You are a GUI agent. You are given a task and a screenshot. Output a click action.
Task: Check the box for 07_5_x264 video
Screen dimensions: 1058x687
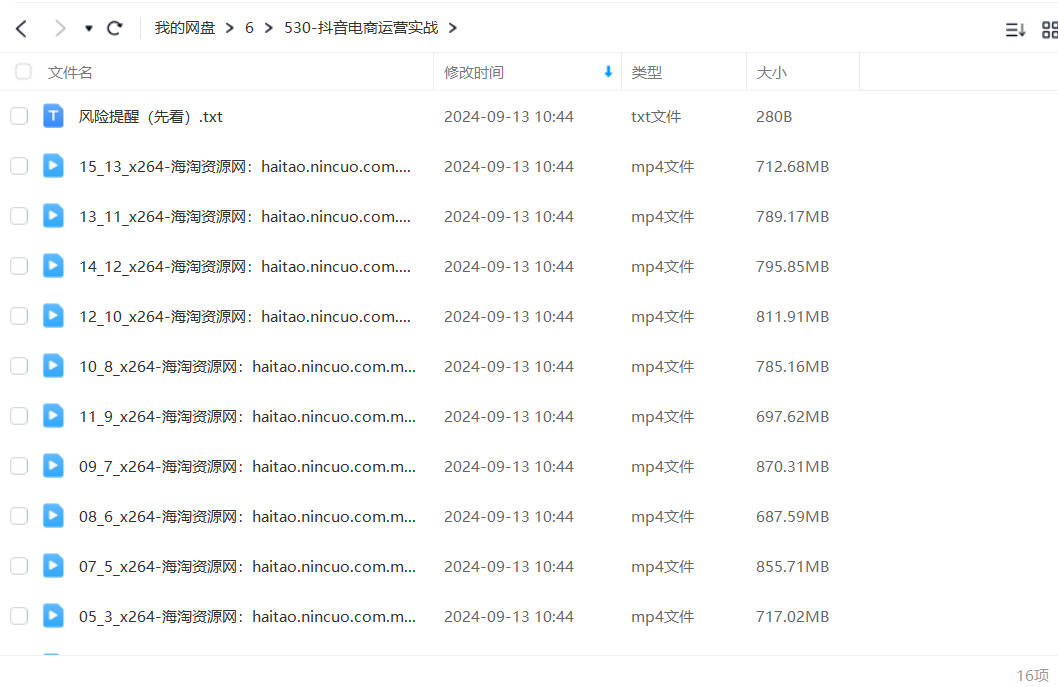19,566
